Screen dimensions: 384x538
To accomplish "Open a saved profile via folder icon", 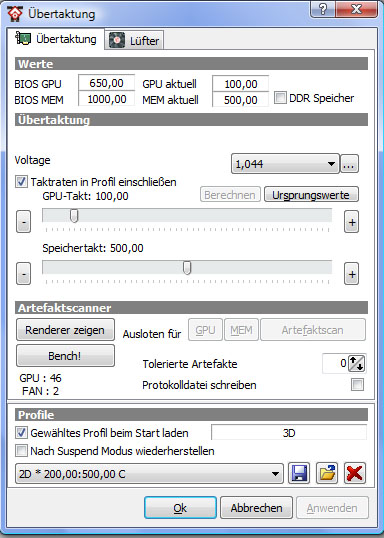I will coord(327,474).
